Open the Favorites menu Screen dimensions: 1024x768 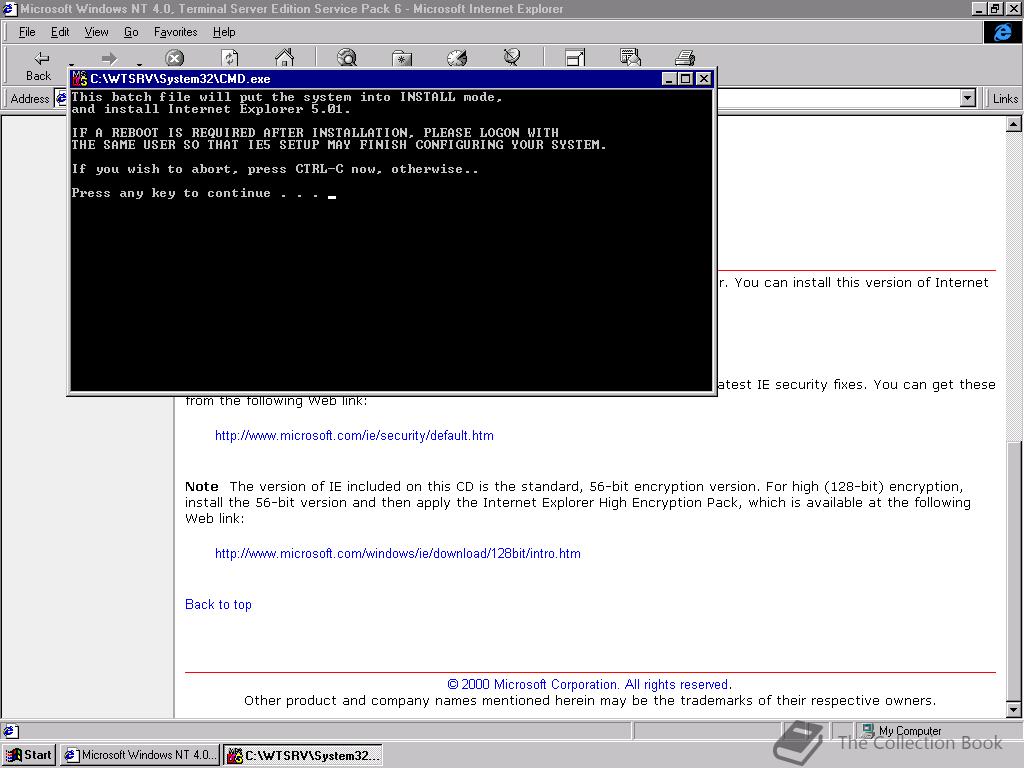click(176, 32)
